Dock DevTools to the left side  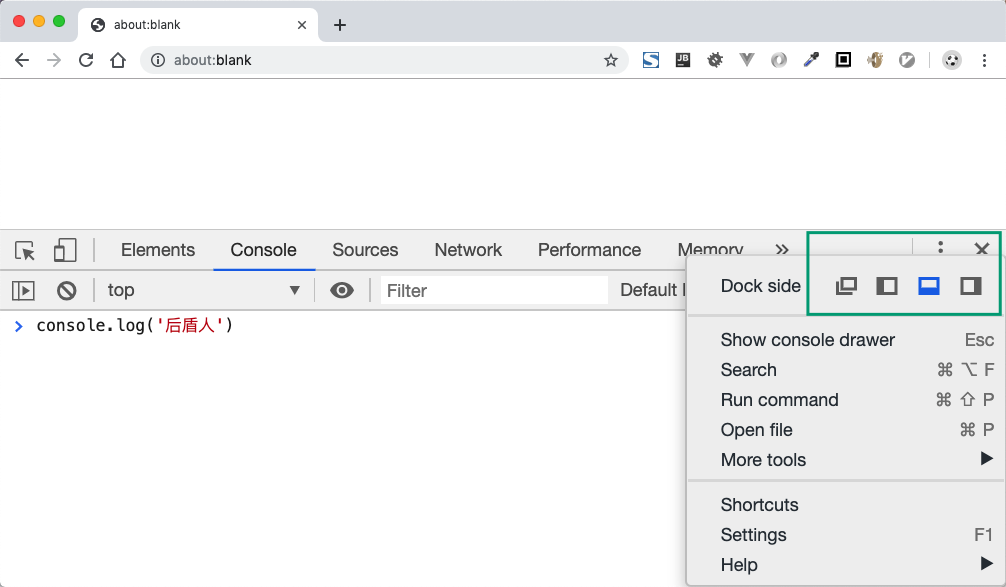[887, 287]
